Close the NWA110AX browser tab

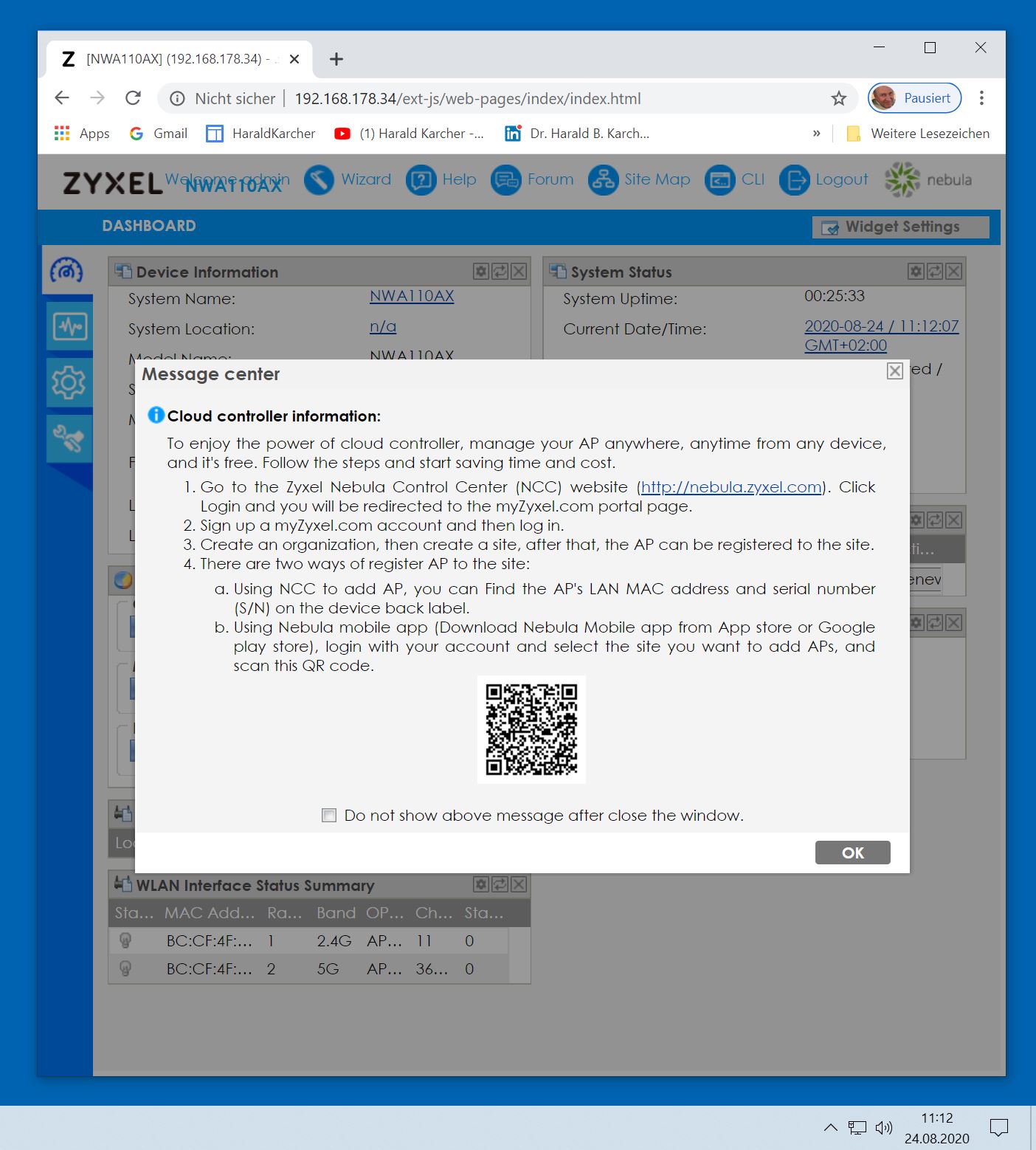(x=294, y=59)
